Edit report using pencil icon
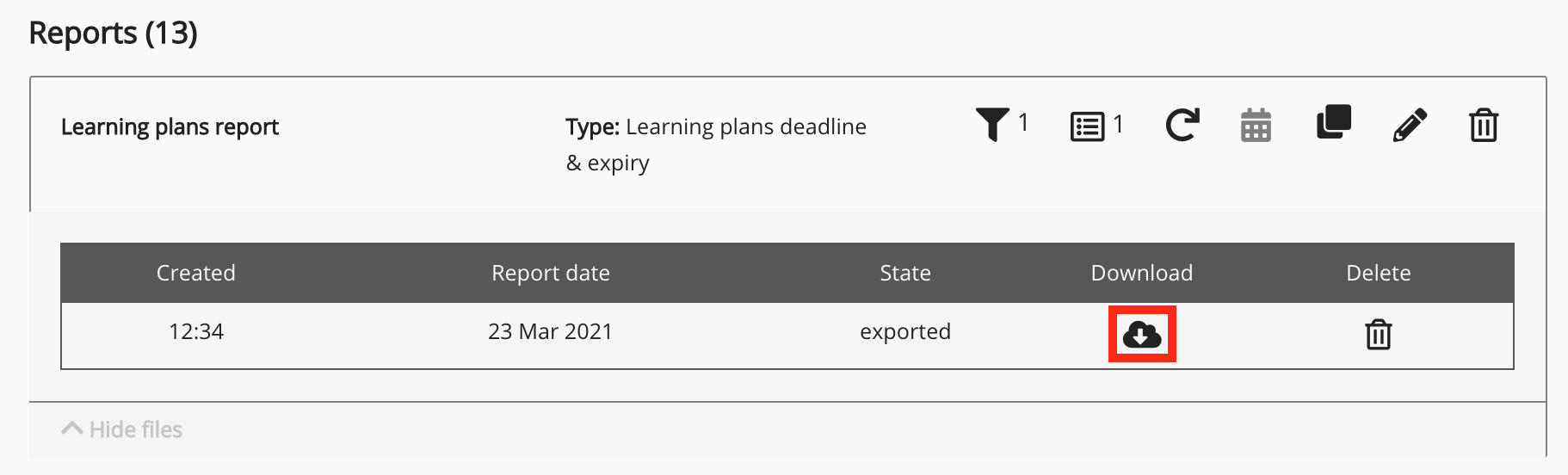The height and width of the screenshot is (475, 1568). coord(1409,126)
